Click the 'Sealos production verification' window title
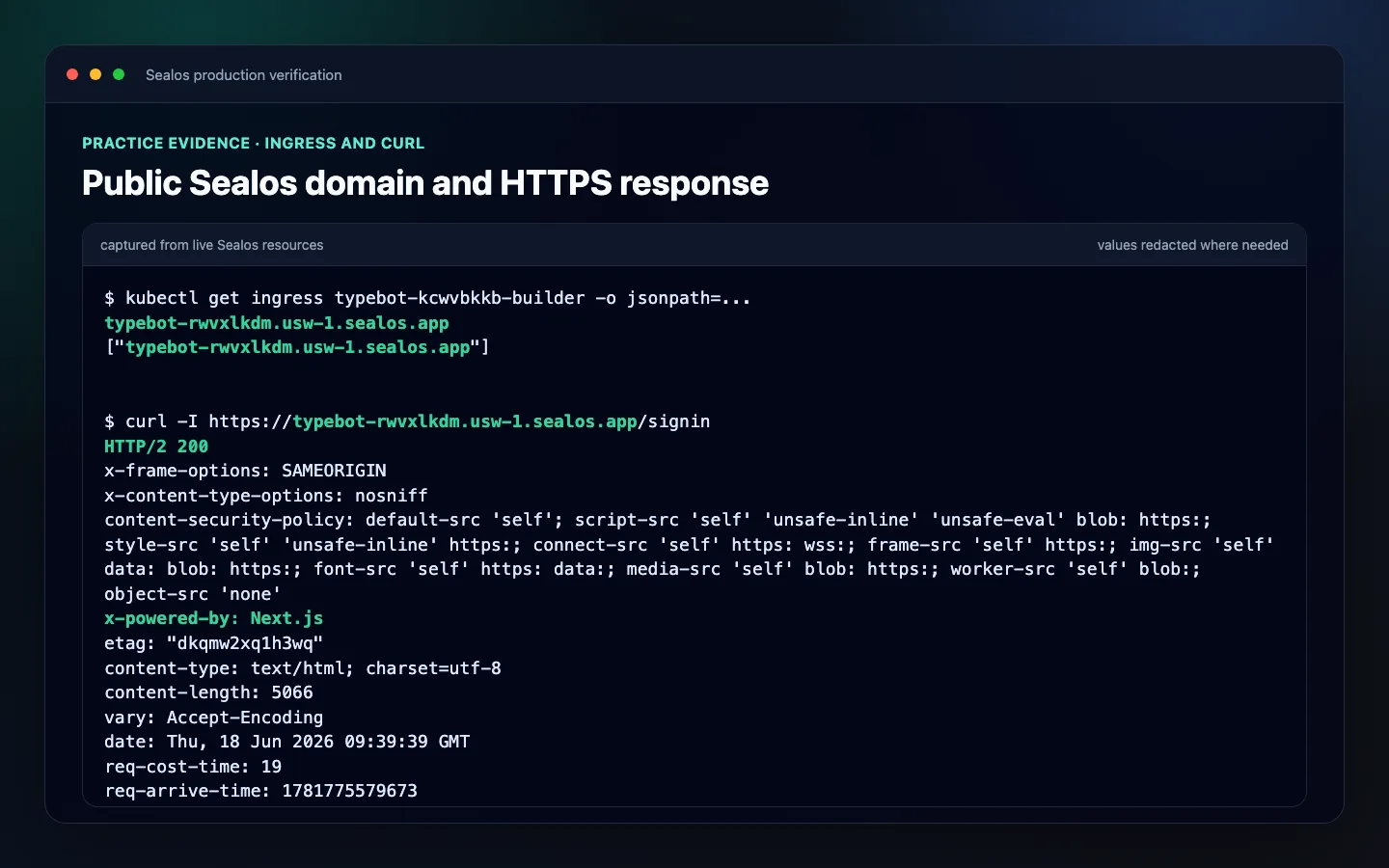1389x868 pixels. (x=244, y=75)
